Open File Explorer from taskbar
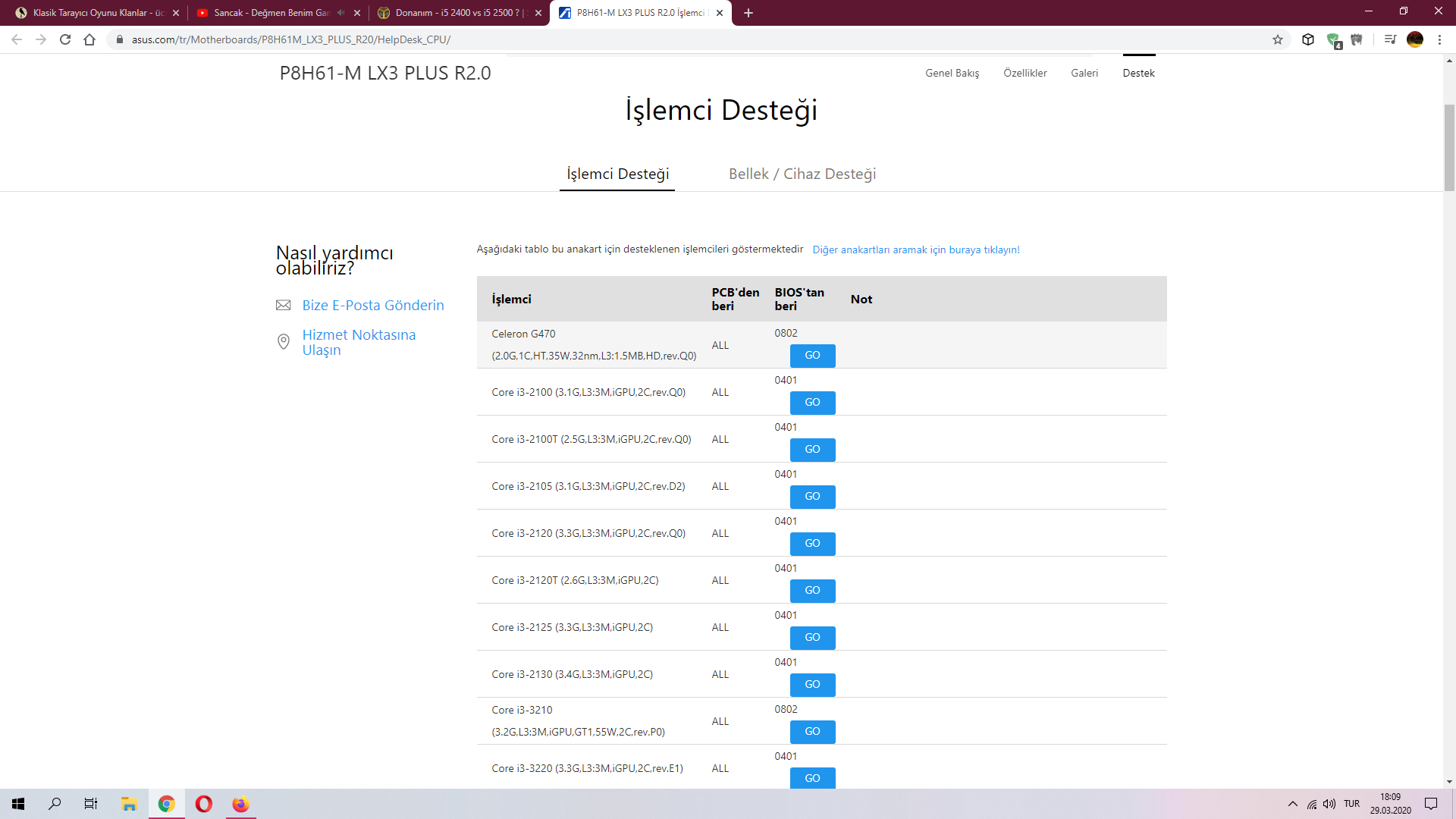Screen dimensions: 1456x819 (129, 804)
